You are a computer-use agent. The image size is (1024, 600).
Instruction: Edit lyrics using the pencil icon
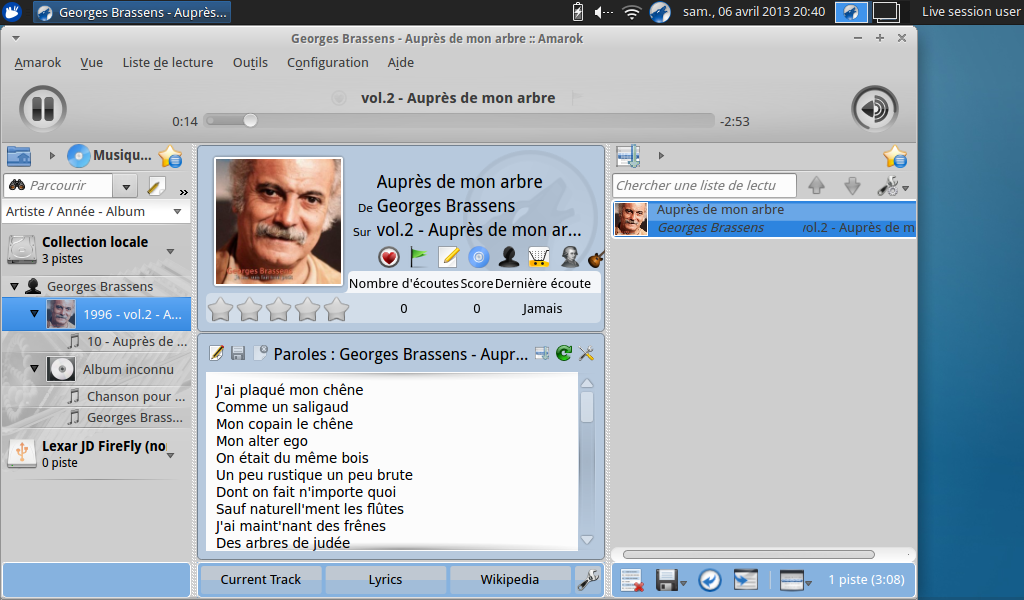[x=216, y=353]
